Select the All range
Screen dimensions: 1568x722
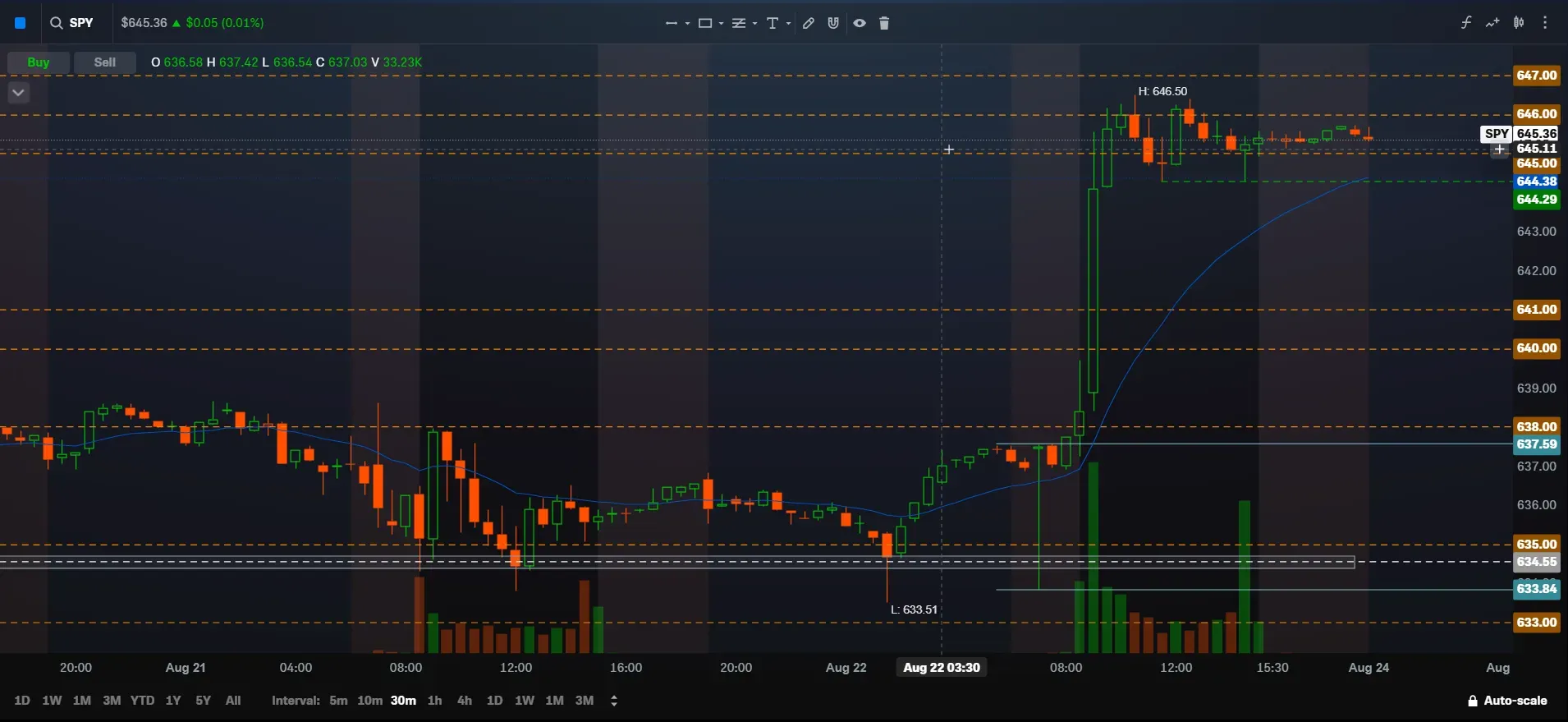point(233,701)
